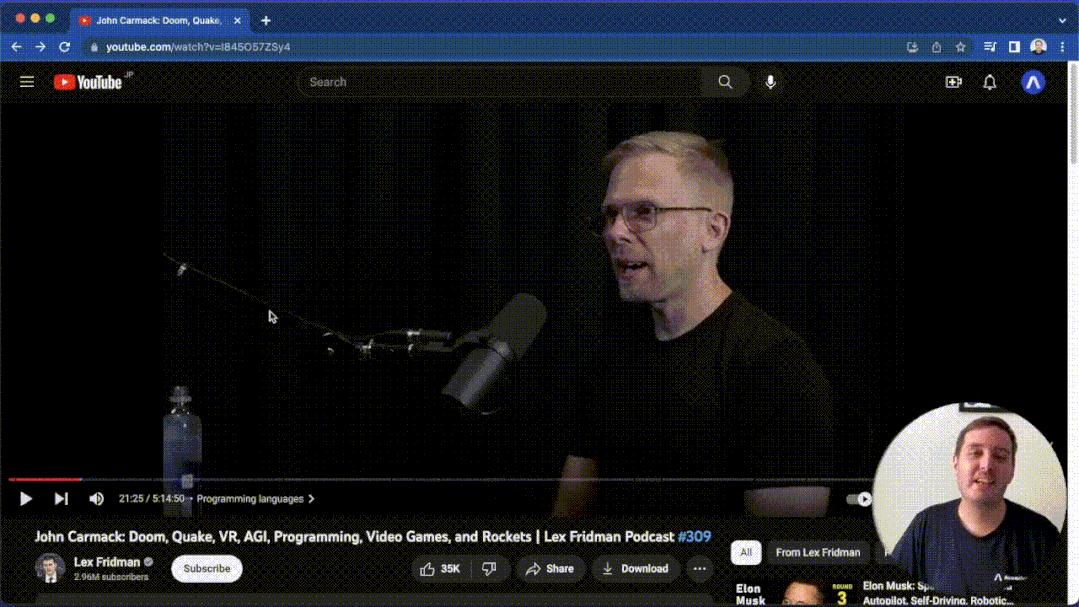Open the Chrome tab search chevron
This screenshot has height=607, width=1079.
[x=1062, y=21]
